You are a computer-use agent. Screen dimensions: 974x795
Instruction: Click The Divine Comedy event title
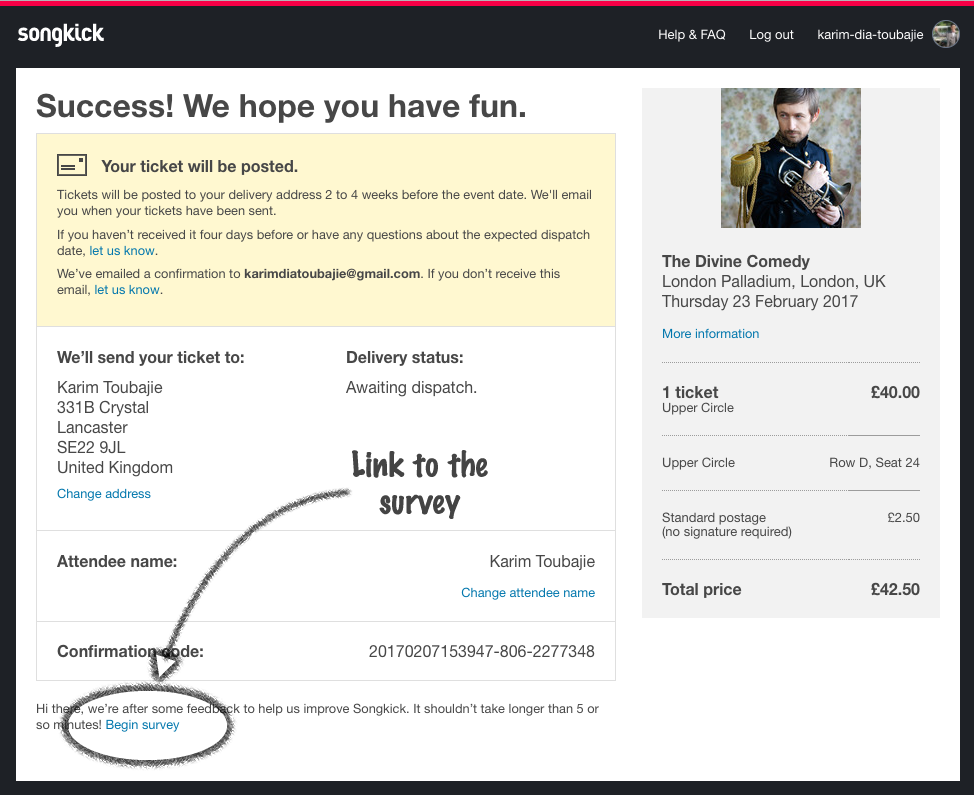[735, 261]
